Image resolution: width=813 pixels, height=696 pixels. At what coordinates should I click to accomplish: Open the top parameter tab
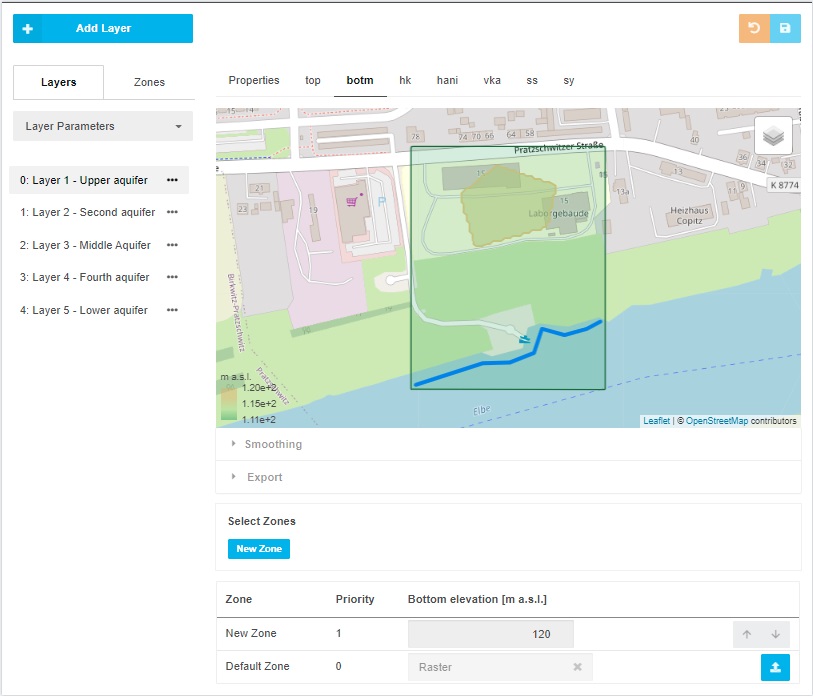coord(313,80)
